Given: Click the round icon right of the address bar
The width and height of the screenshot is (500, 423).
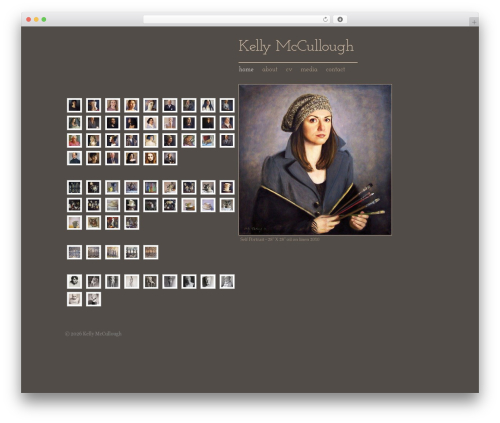Looking at the screenshot, I should pos(340,19).
